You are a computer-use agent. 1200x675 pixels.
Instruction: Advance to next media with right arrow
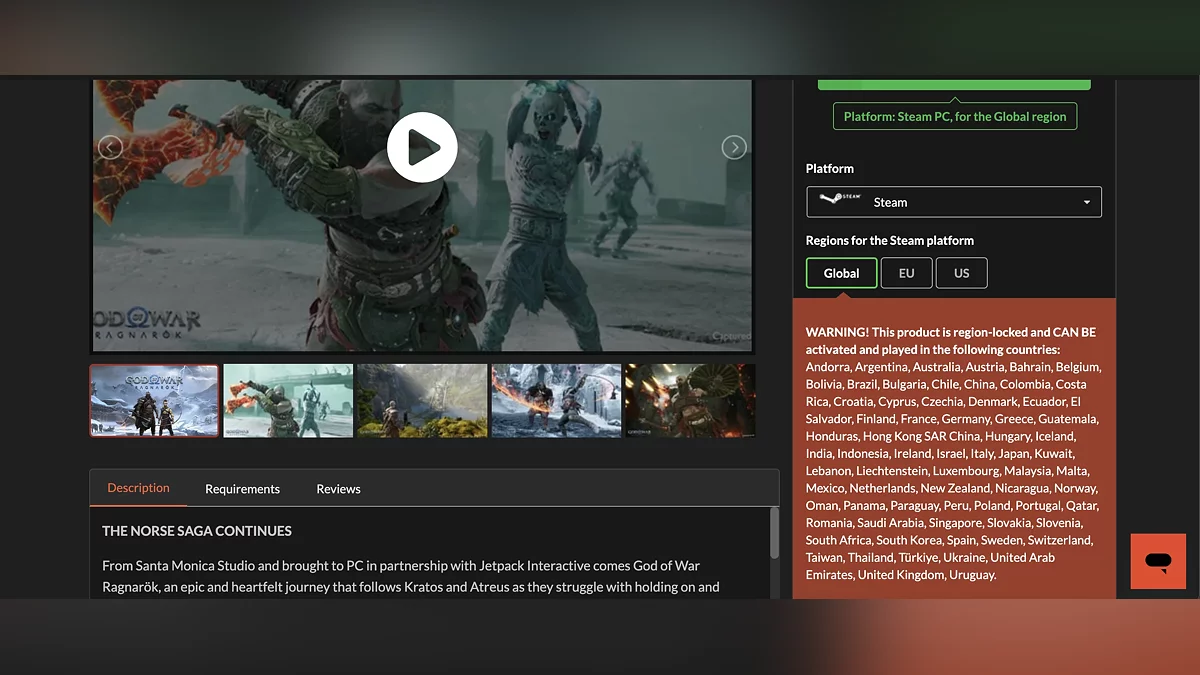(734, 148)
